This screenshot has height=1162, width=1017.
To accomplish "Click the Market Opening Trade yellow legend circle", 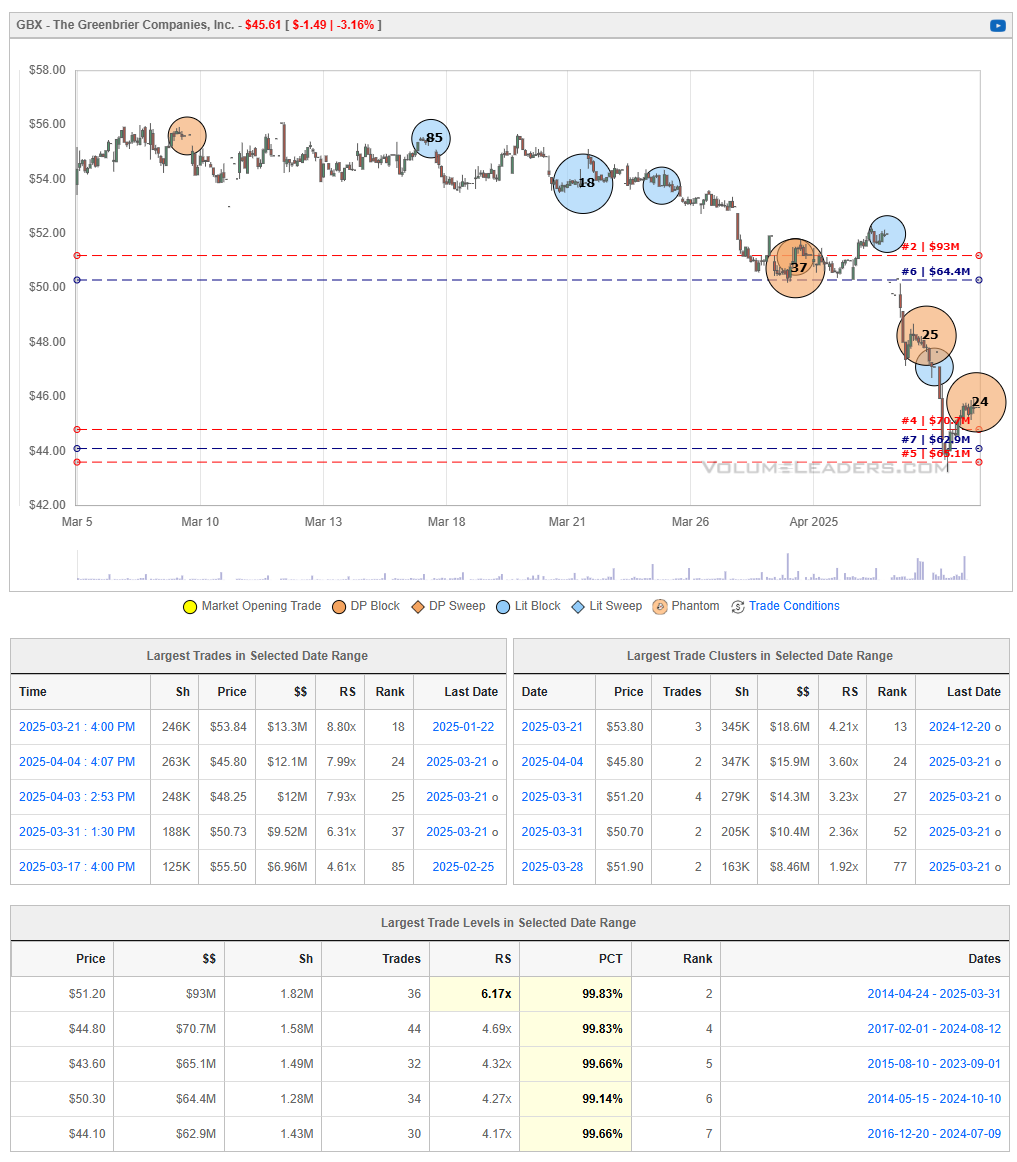I will pyautogui.click(x=190, y=607).
